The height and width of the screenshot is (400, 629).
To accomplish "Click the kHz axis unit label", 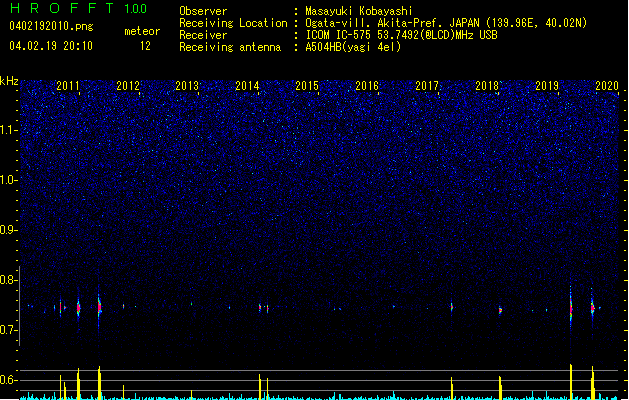I will click(9, 81).
